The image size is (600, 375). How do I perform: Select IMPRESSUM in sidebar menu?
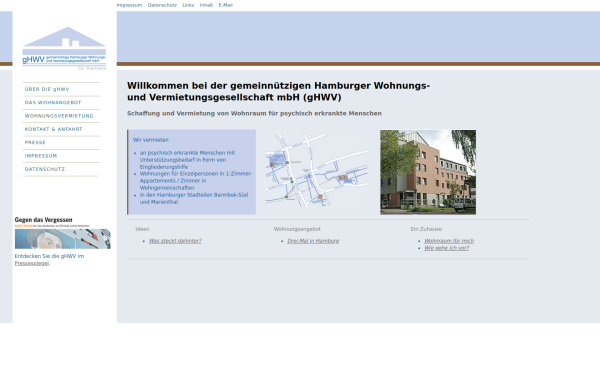(41, 156)
